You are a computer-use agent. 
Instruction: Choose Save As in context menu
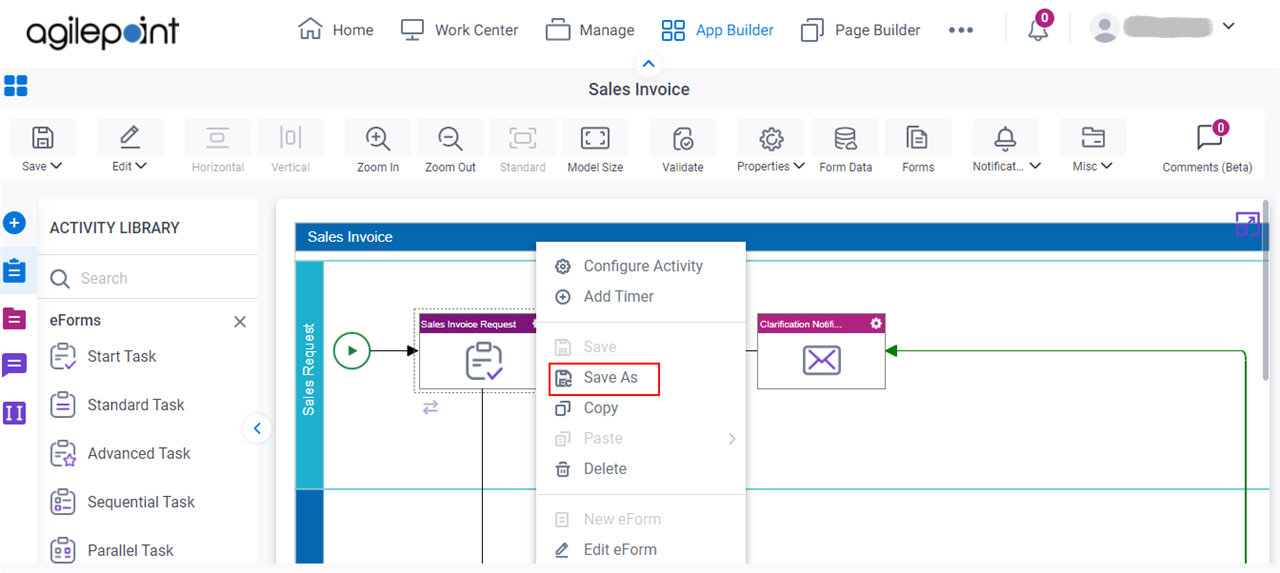pos(604,378)
